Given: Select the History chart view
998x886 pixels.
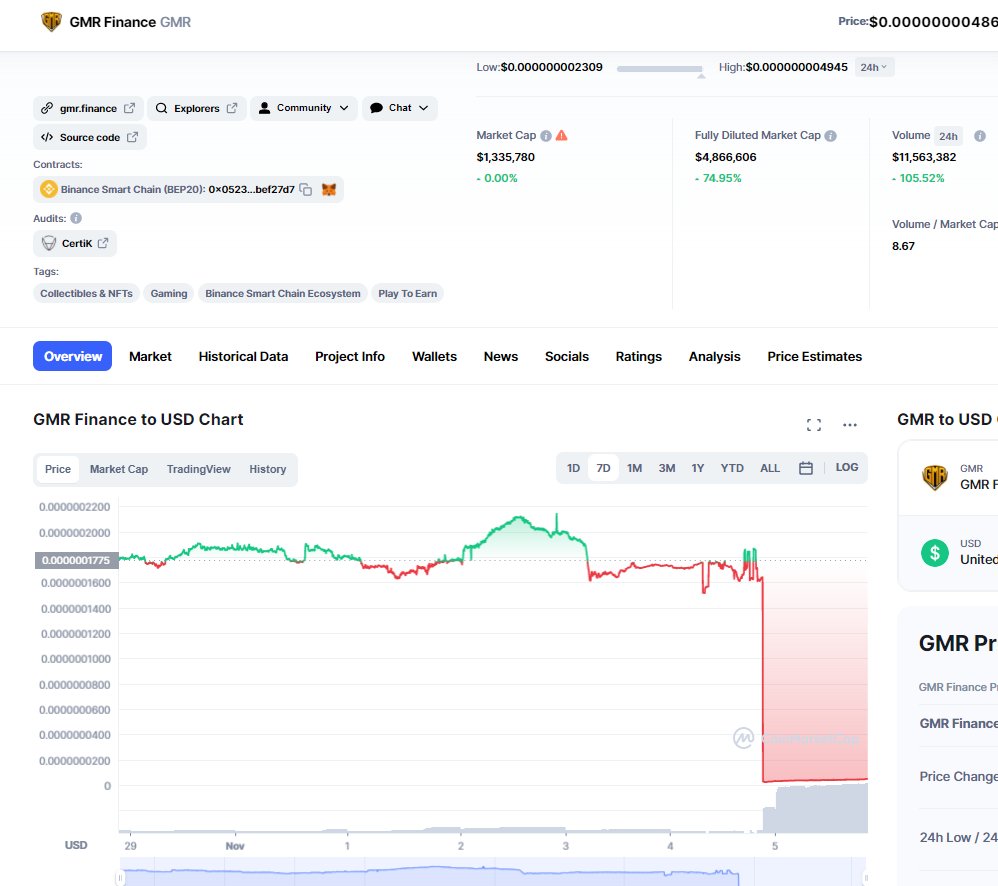Looking at the screenshot, I should 268,469.
